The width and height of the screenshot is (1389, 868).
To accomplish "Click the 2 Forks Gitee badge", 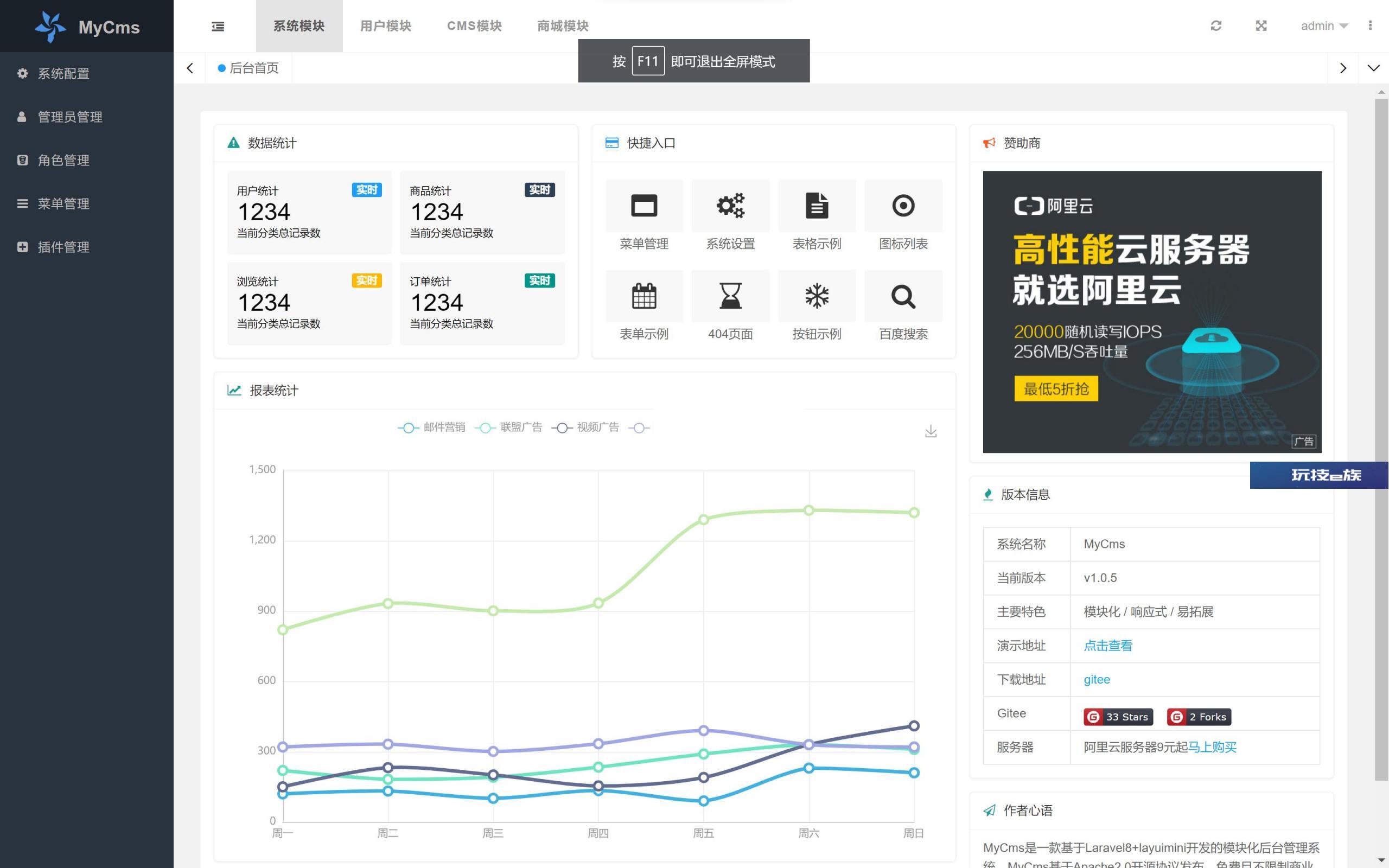I will coord(1199,717).
